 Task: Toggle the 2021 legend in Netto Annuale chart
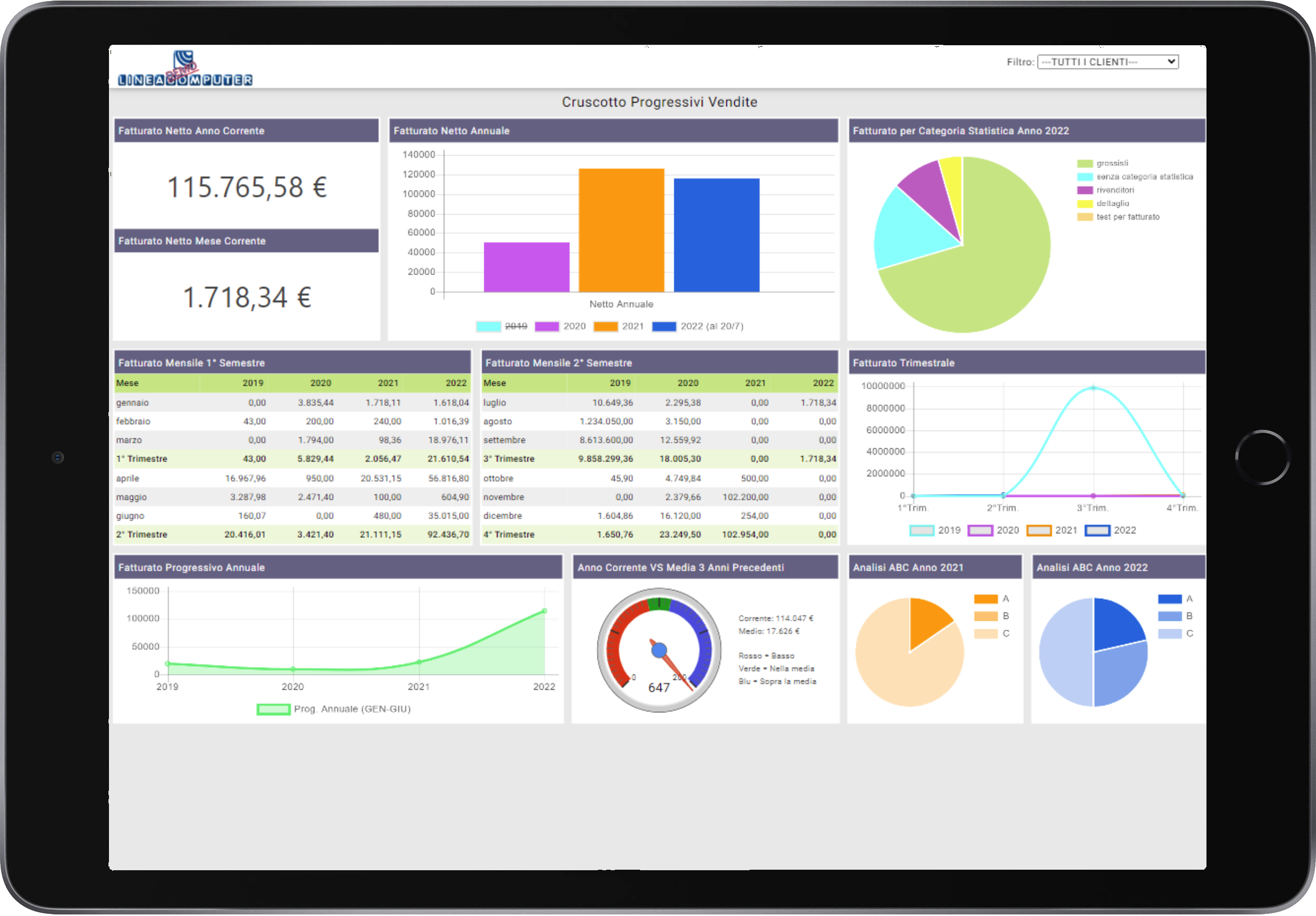619,327
